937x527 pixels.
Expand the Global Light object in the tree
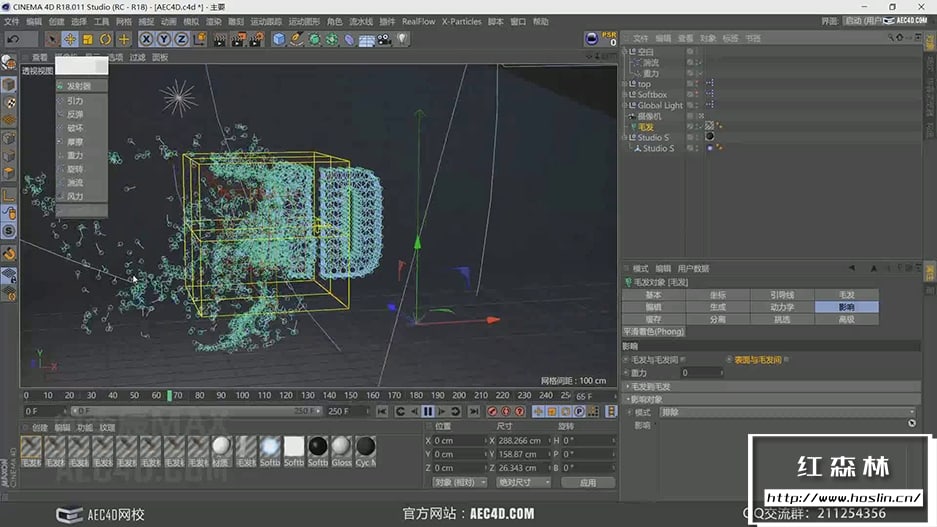click(625, 105)
